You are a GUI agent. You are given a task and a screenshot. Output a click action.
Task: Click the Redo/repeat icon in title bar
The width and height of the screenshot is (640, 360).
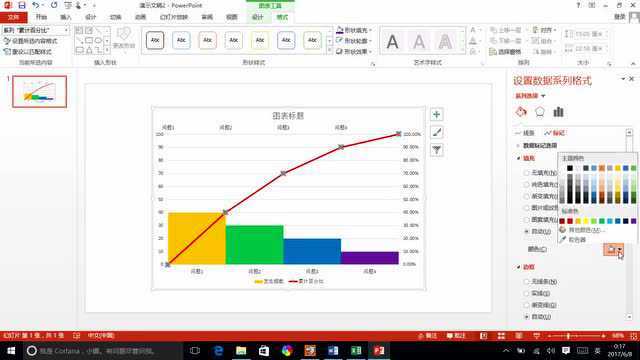click(54, 5)
